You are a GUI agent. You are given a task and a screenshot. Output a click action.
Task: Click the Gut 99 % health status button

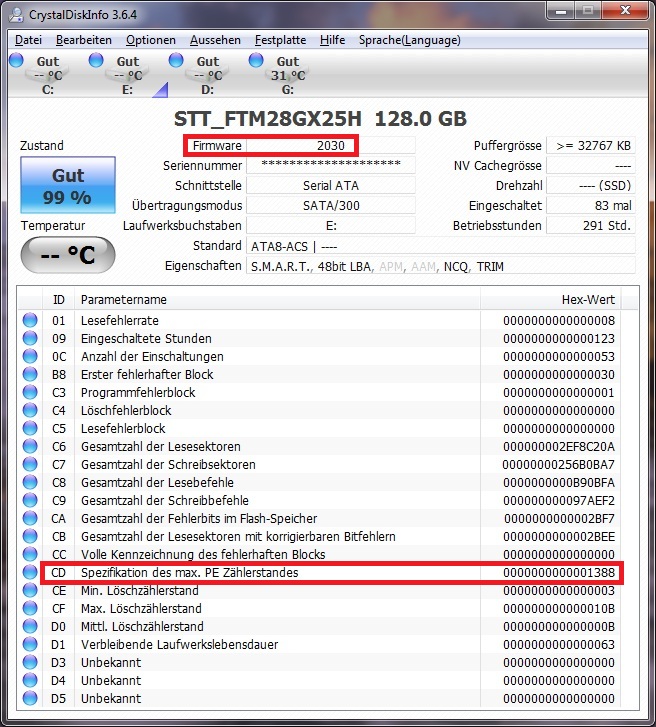click(68, 185)
